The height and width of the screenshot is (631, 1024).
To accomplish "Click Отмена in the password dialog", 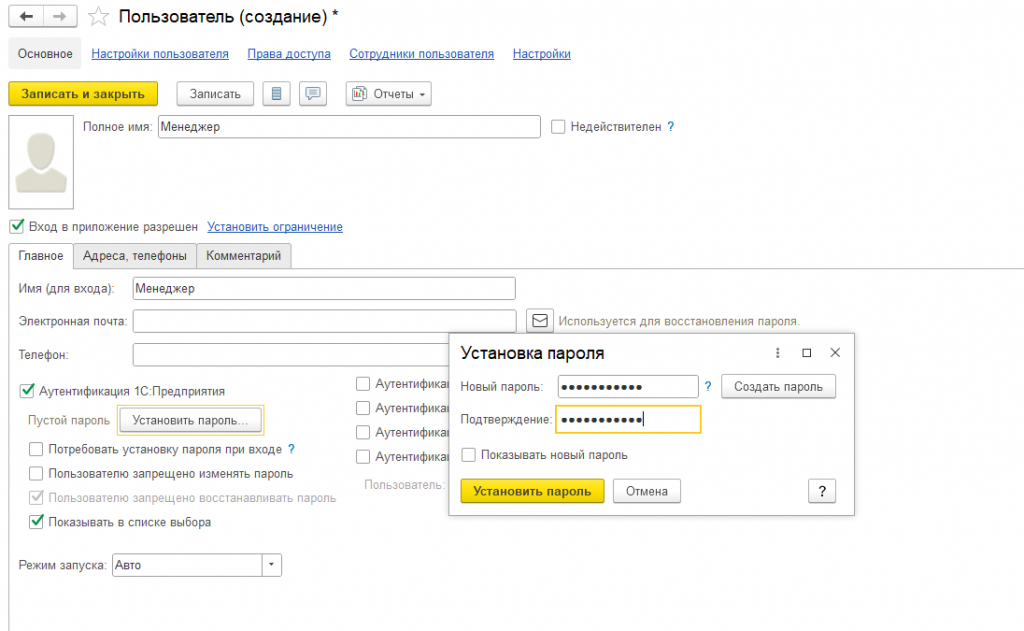I will (x=647, y=491).
